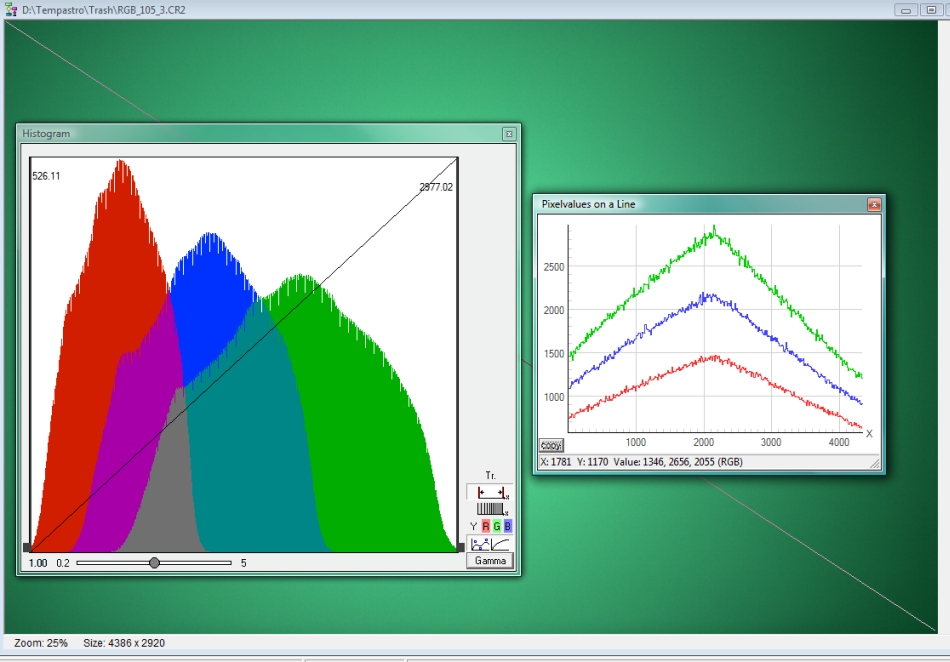Close the Pixelvalues on a Line window
The width and height of the screenshot is (950, 662).
(874, 205)
